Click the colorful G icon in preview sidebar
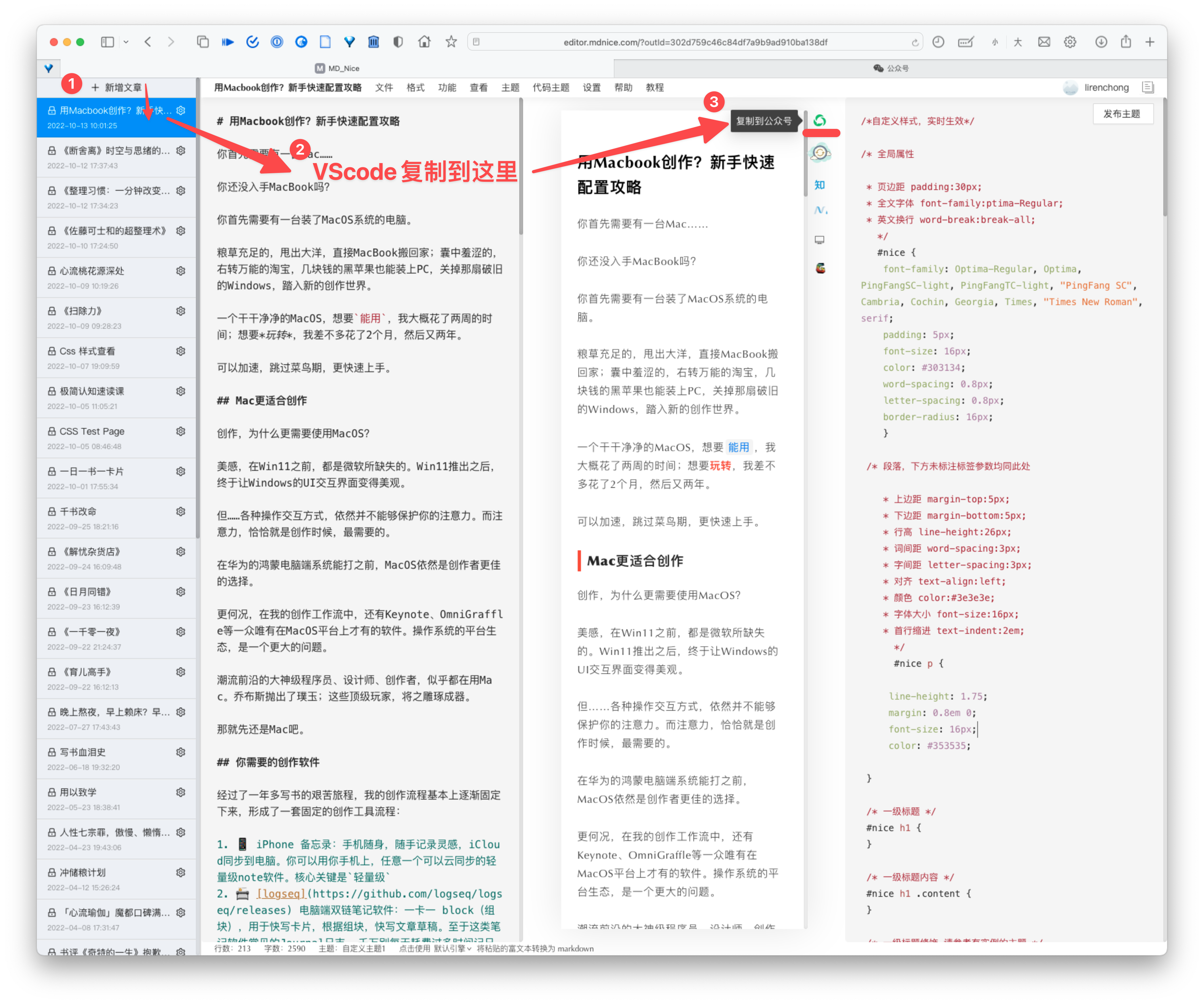The height and width of the screenshot is (1004, 1204). point(821,268)
